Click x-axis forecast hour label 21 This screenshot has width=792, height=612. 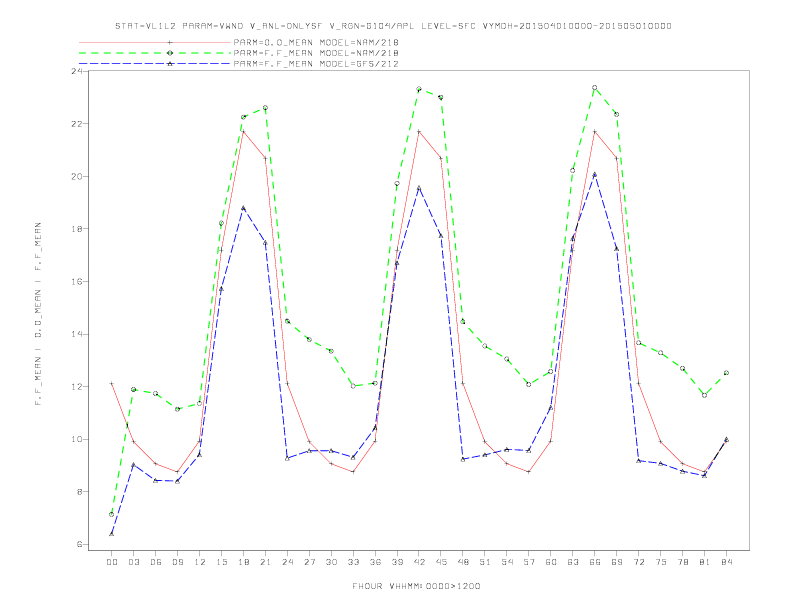point(265,562)
